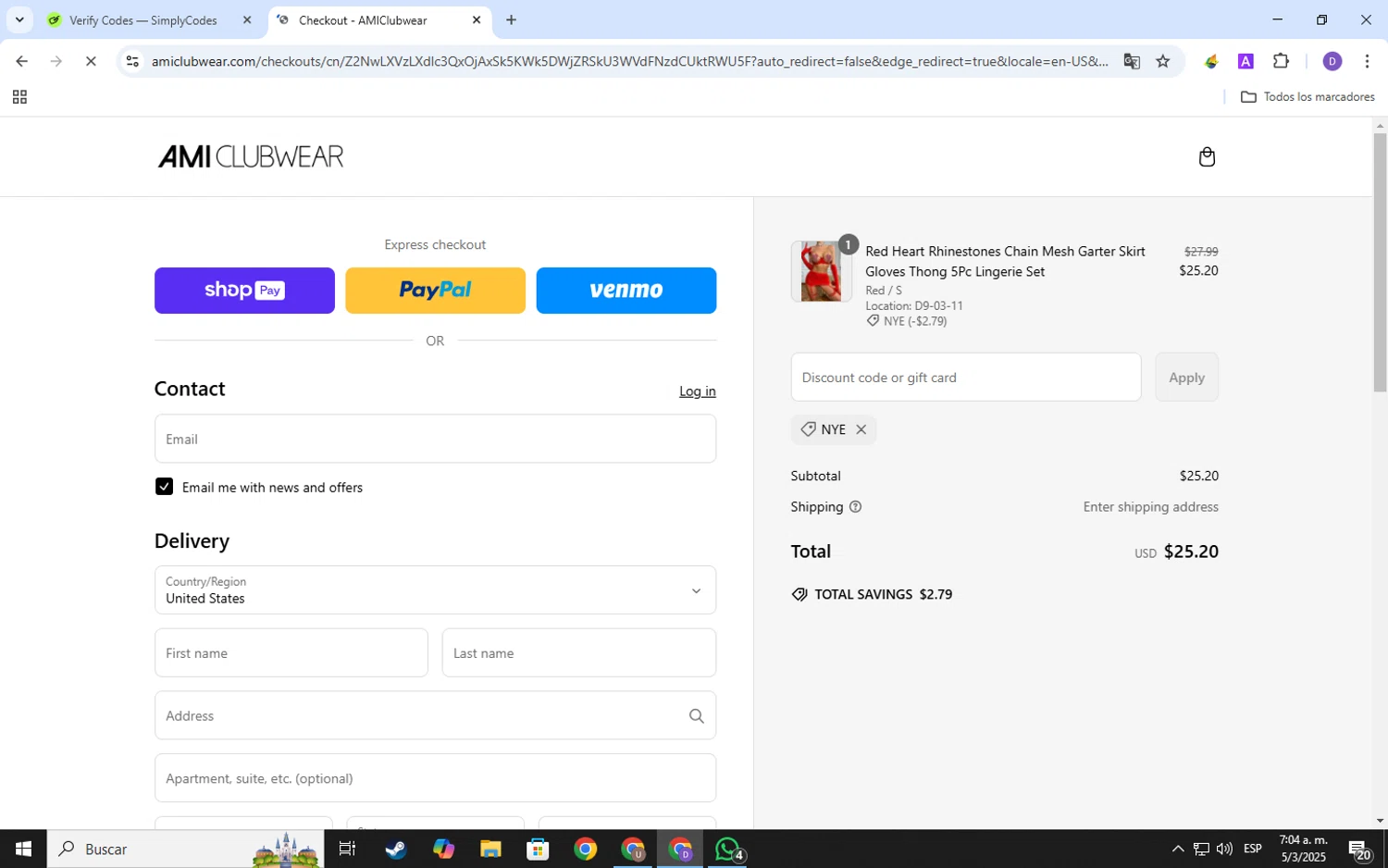Open Microsoft Store from the taskbar
This screenshot has height=868, width=1388.
click(x=538, y=849)
